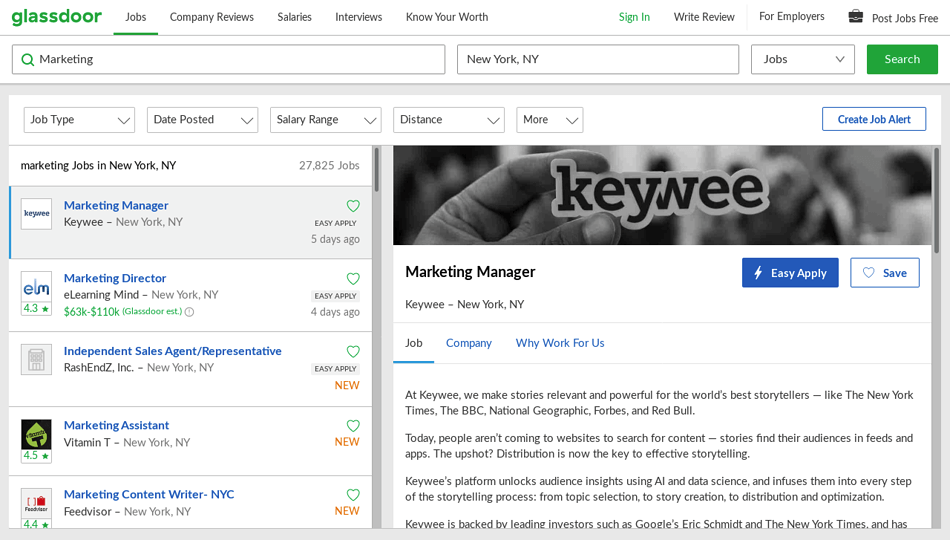Open Salaries in the top nav
Viewport: 950px width, 540px height.
pos(294,17)
